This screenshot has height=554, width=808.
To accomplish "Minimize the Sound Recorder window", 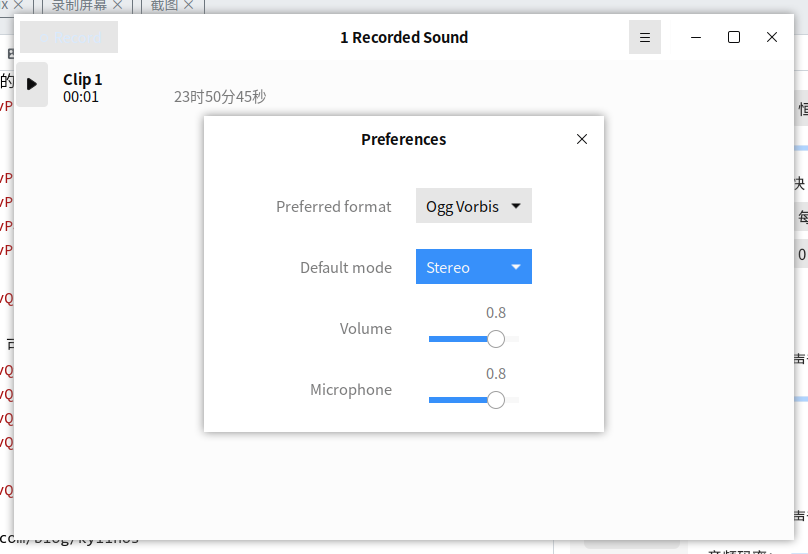I will (696, 37).
